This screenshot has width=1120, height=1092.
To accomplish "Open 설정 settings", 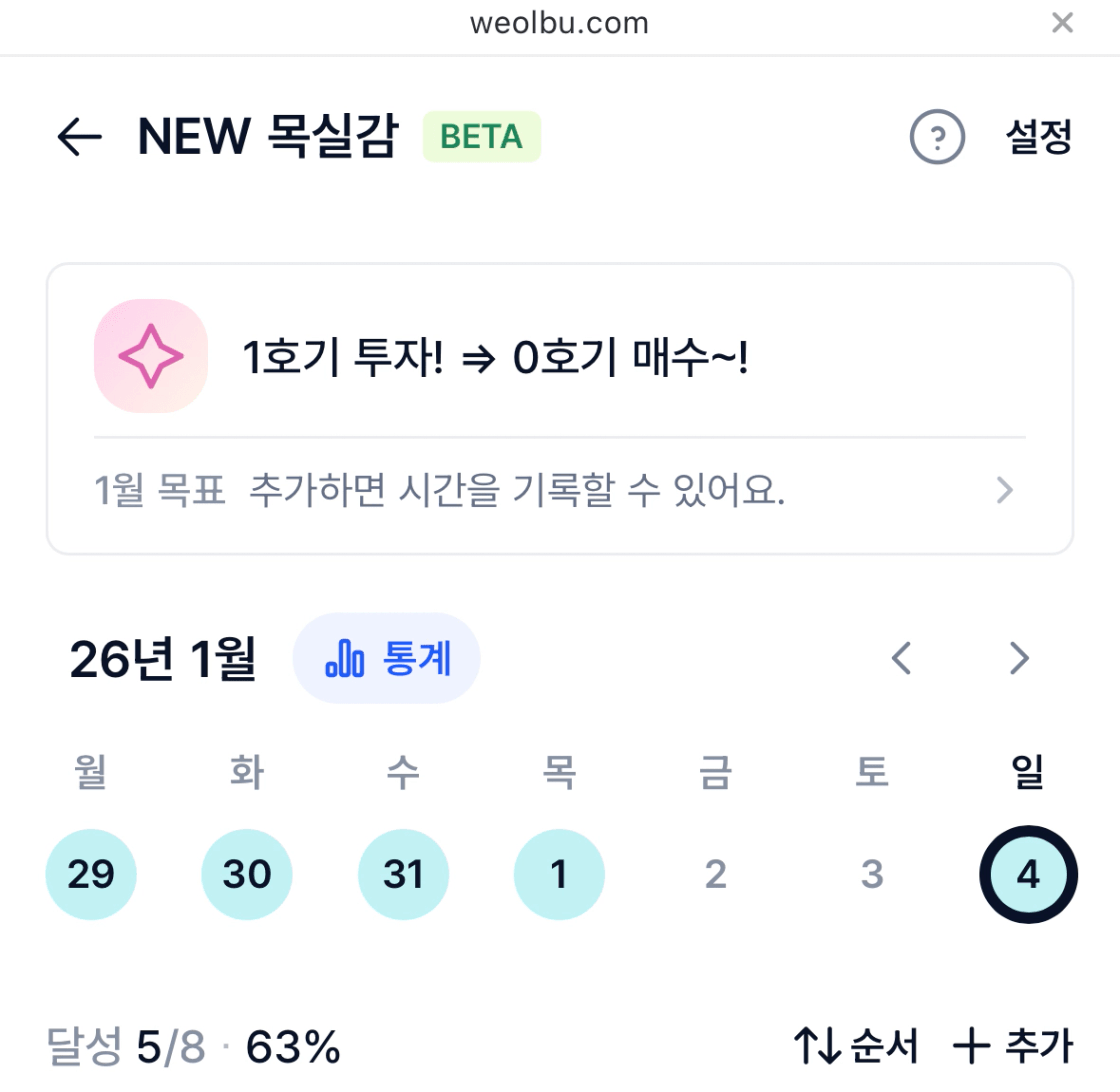I will tap(1039, 137).
